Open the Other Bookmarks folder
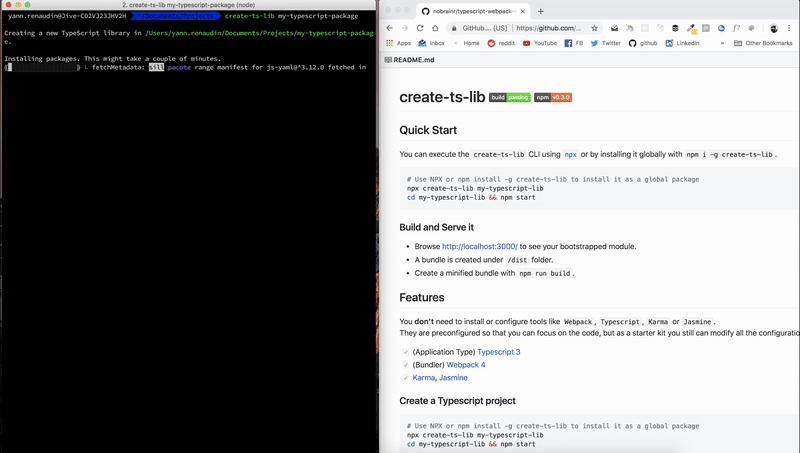 (763, 43)
